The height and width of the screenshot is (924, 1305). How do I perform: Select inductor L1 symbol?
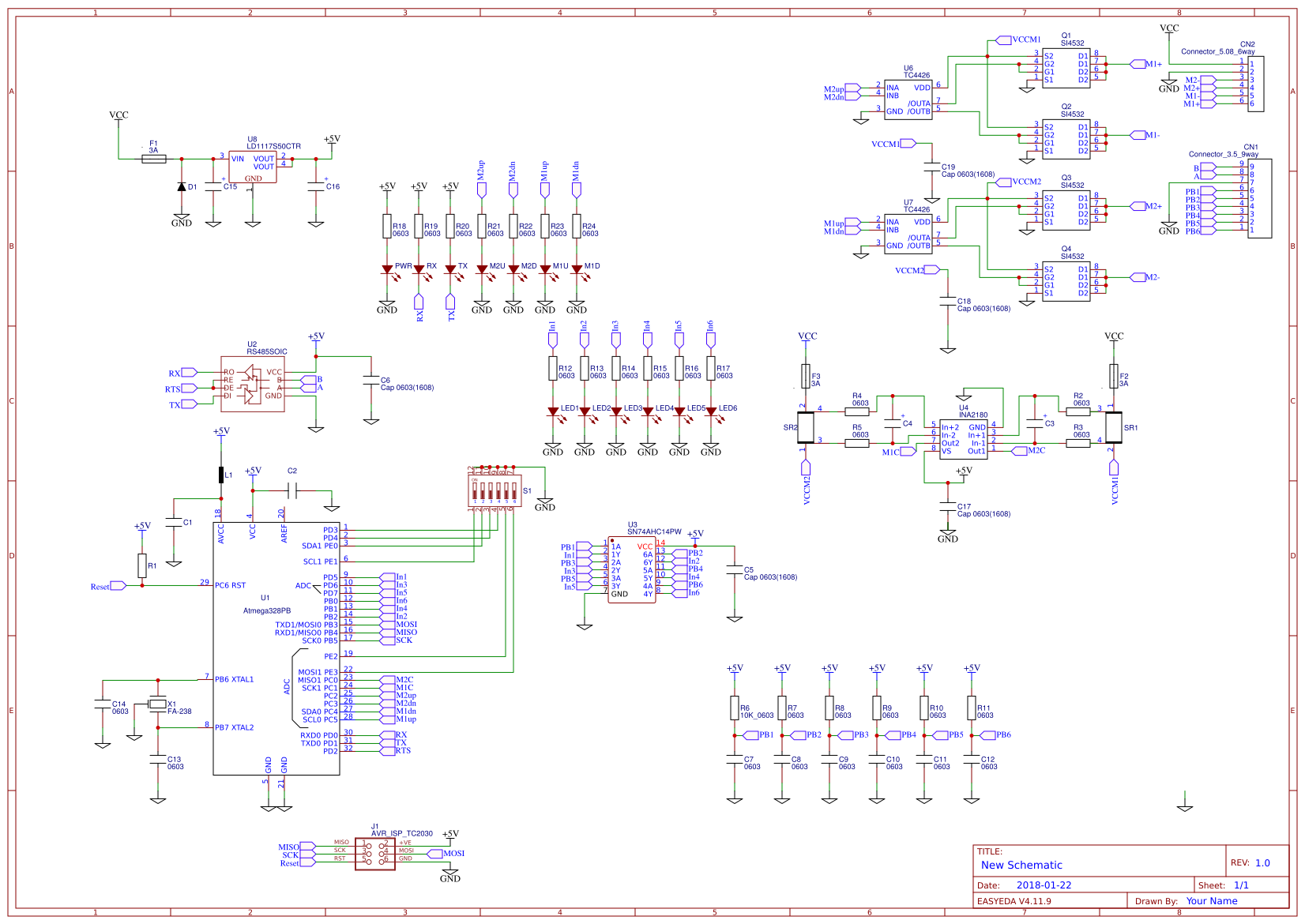click(x=222, y=475)
